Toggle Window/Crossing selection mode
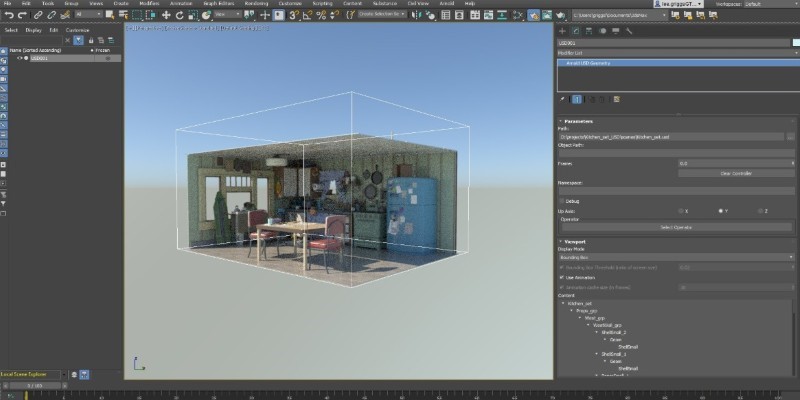The width and height of the screenshot is (800, 400). 151,15
